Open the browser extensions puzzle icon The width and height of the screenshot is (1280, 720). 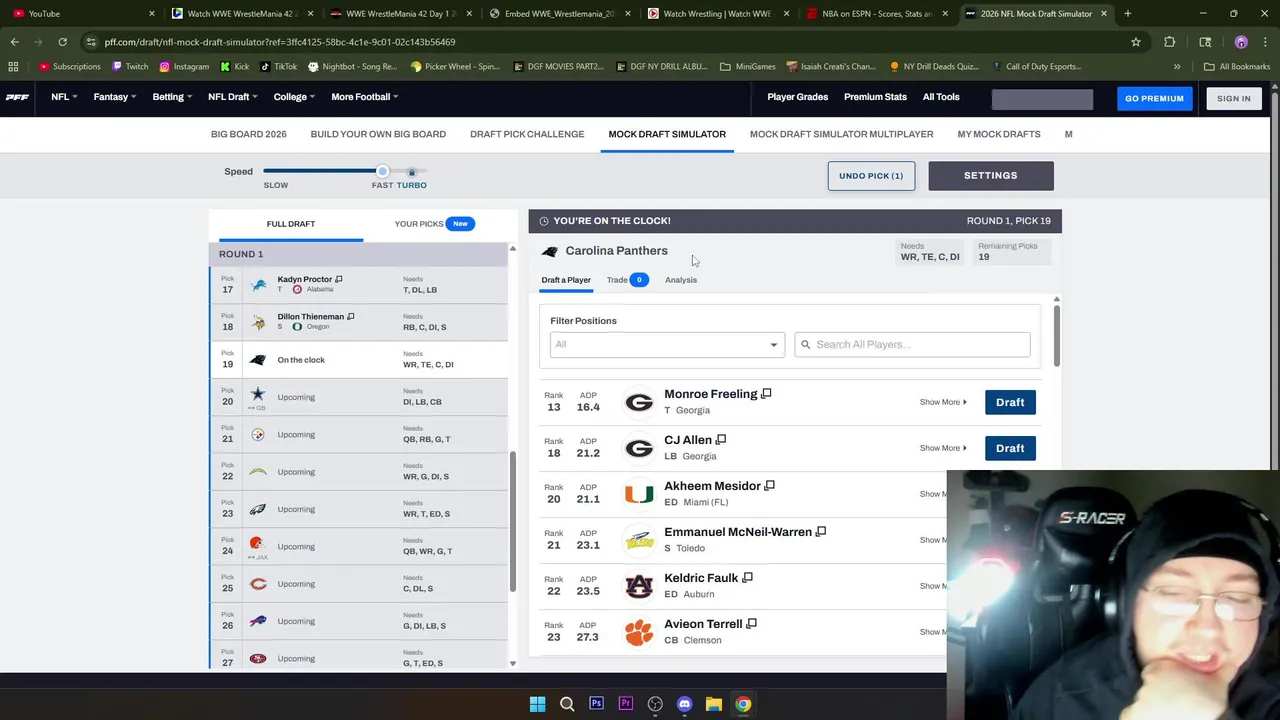pyautogui.click(x=1169, y=42)
